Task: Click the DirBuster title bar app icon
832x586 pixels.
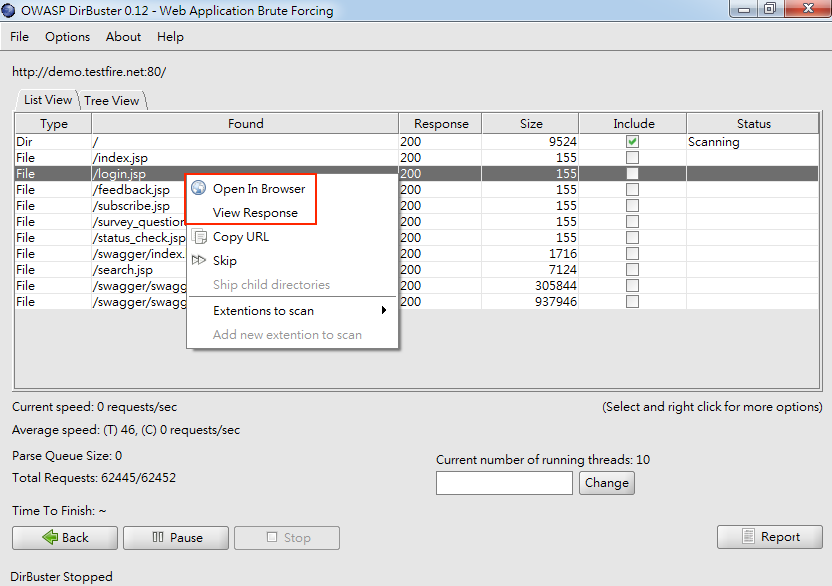Action: coord(8,10)
